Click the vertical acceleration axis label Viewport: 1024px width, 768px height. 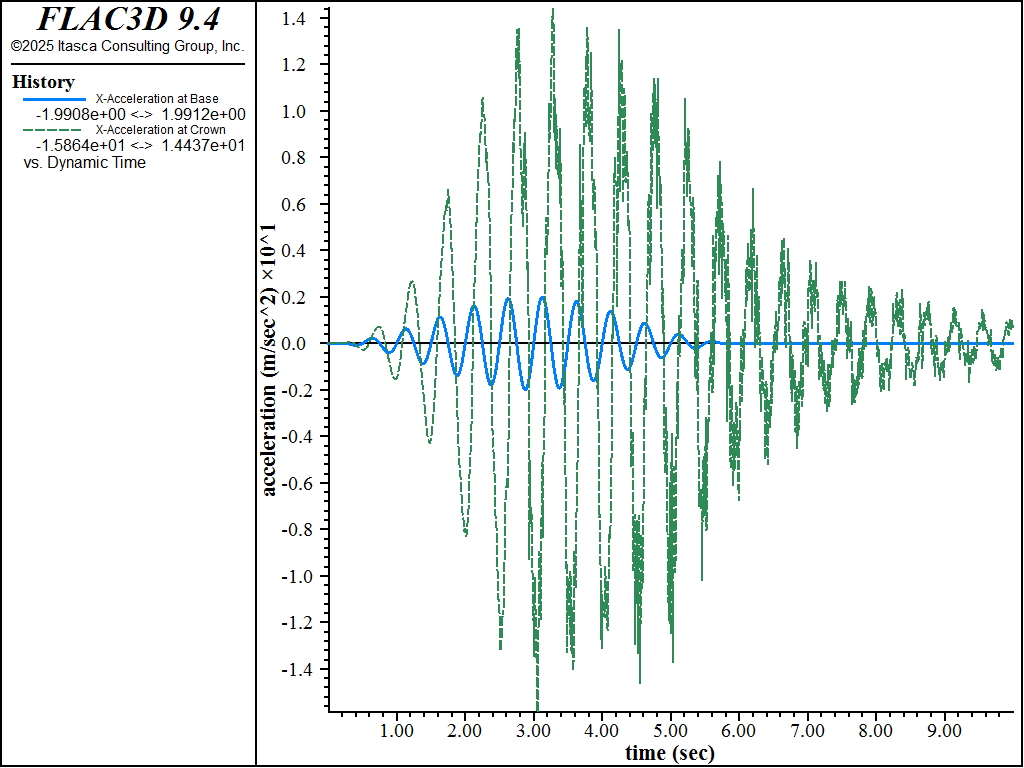[270, 360]
